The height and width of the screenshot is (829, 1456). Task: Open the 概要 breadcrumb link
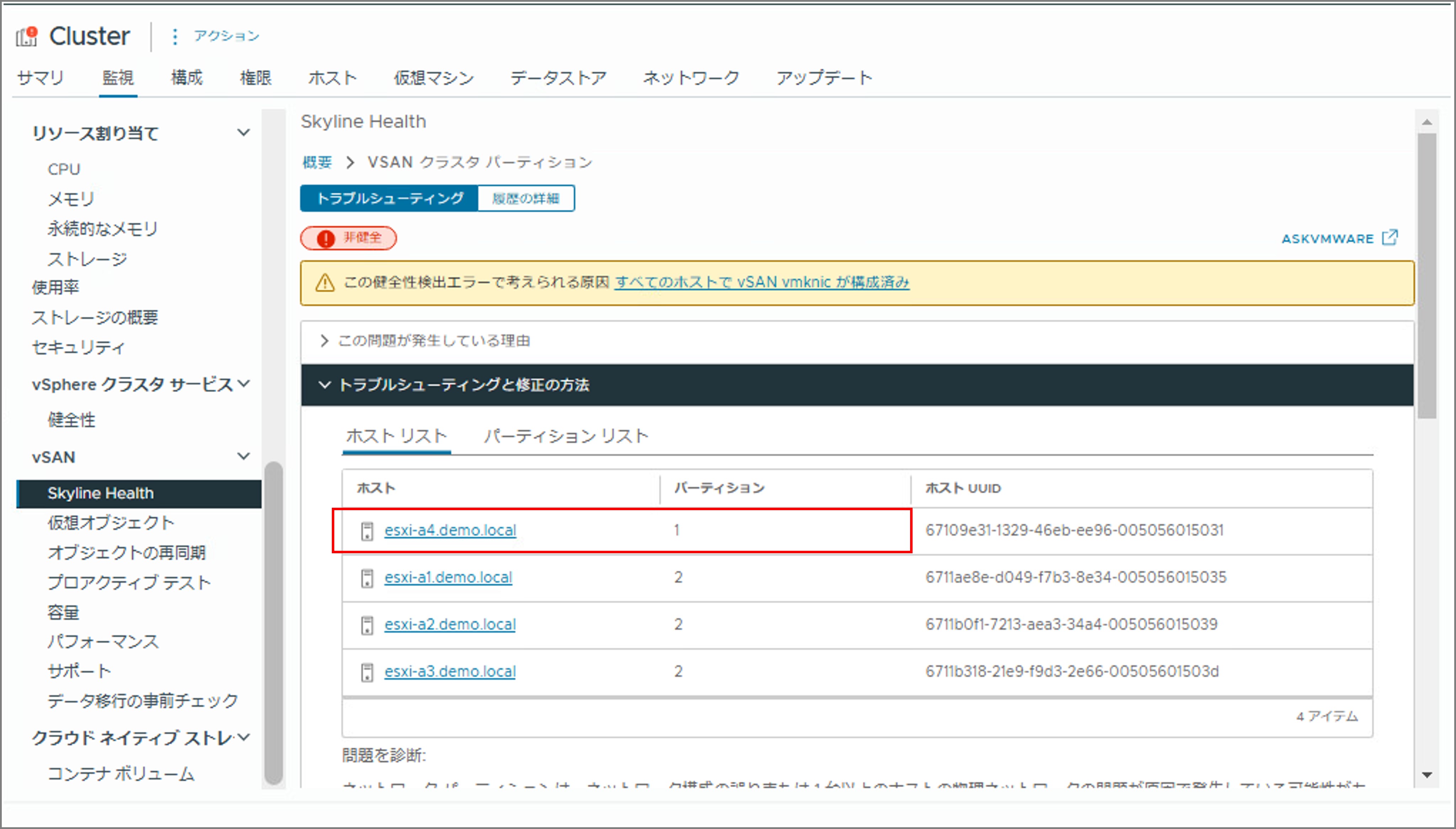317,162
